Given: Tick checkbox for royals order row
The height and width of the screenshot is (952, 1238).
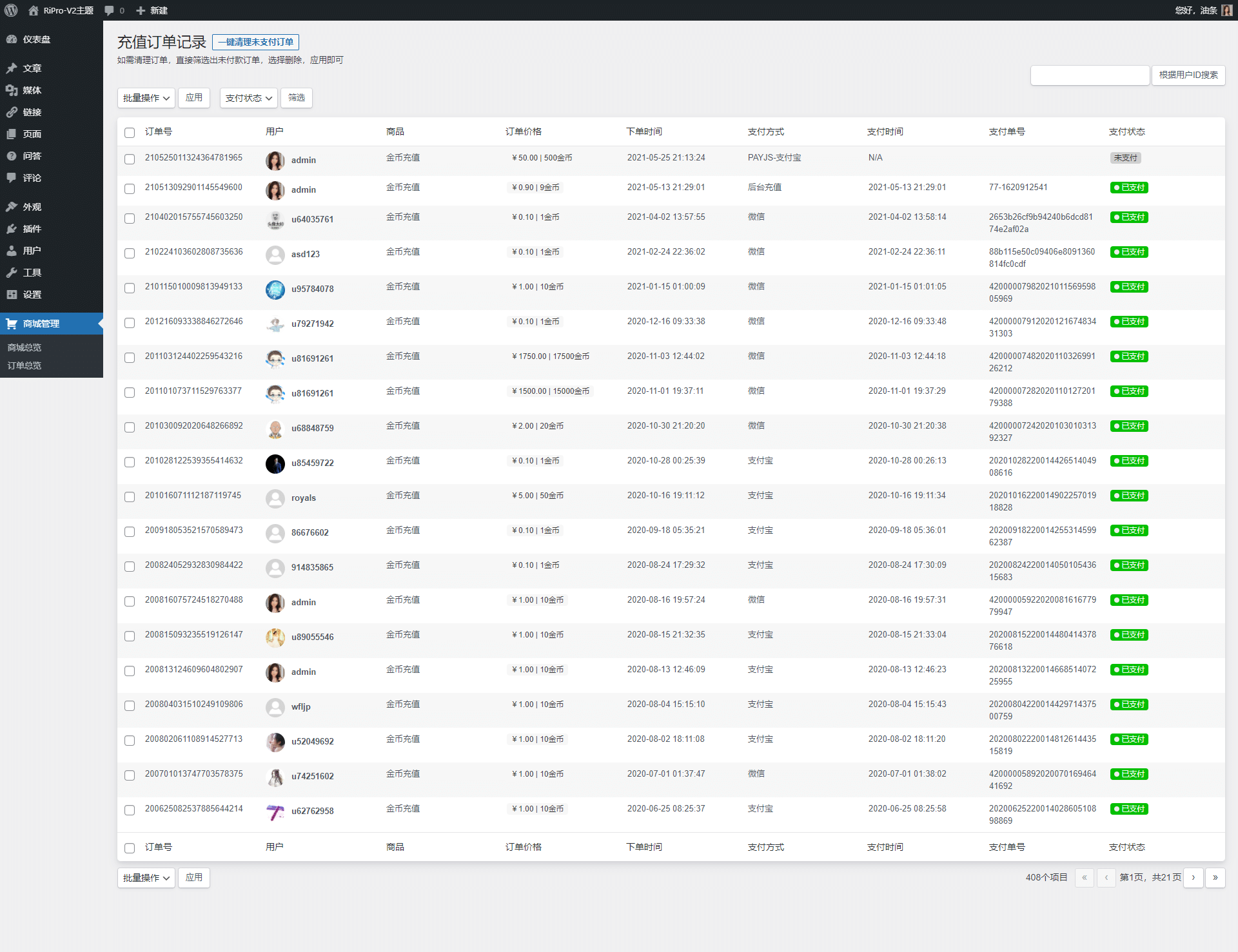Looking at the screenshot, I should [x=130, y=497].
